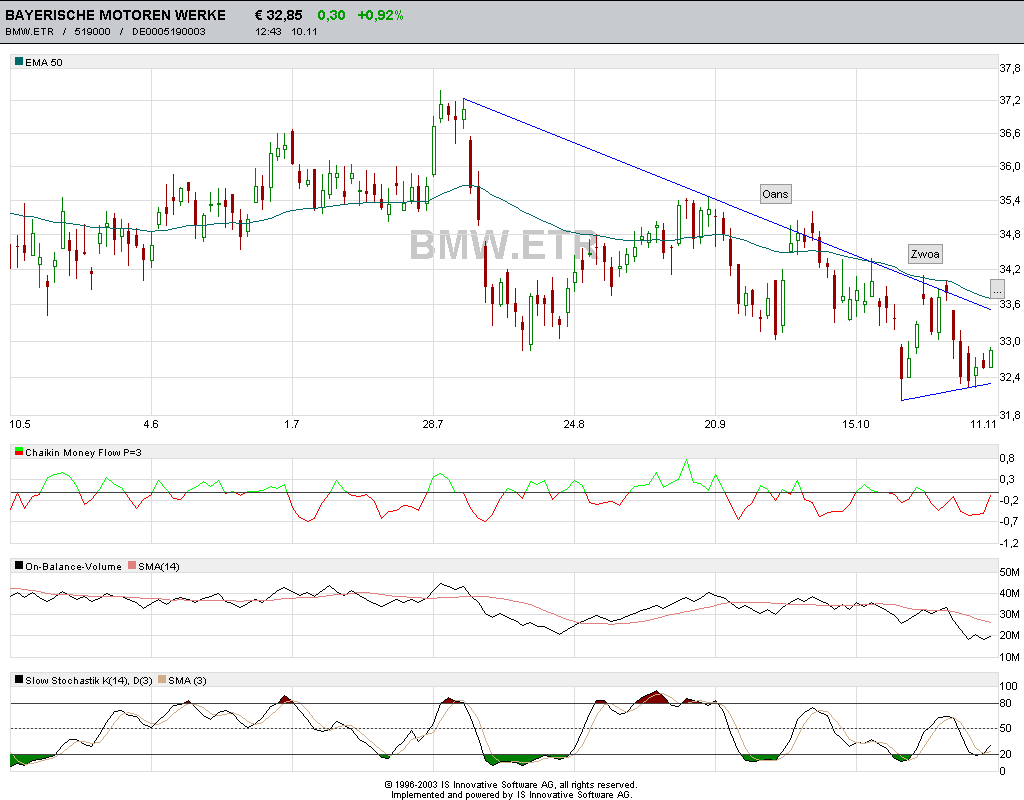
Task: Click the date axis label '15.10'
Action: (856, 424)
